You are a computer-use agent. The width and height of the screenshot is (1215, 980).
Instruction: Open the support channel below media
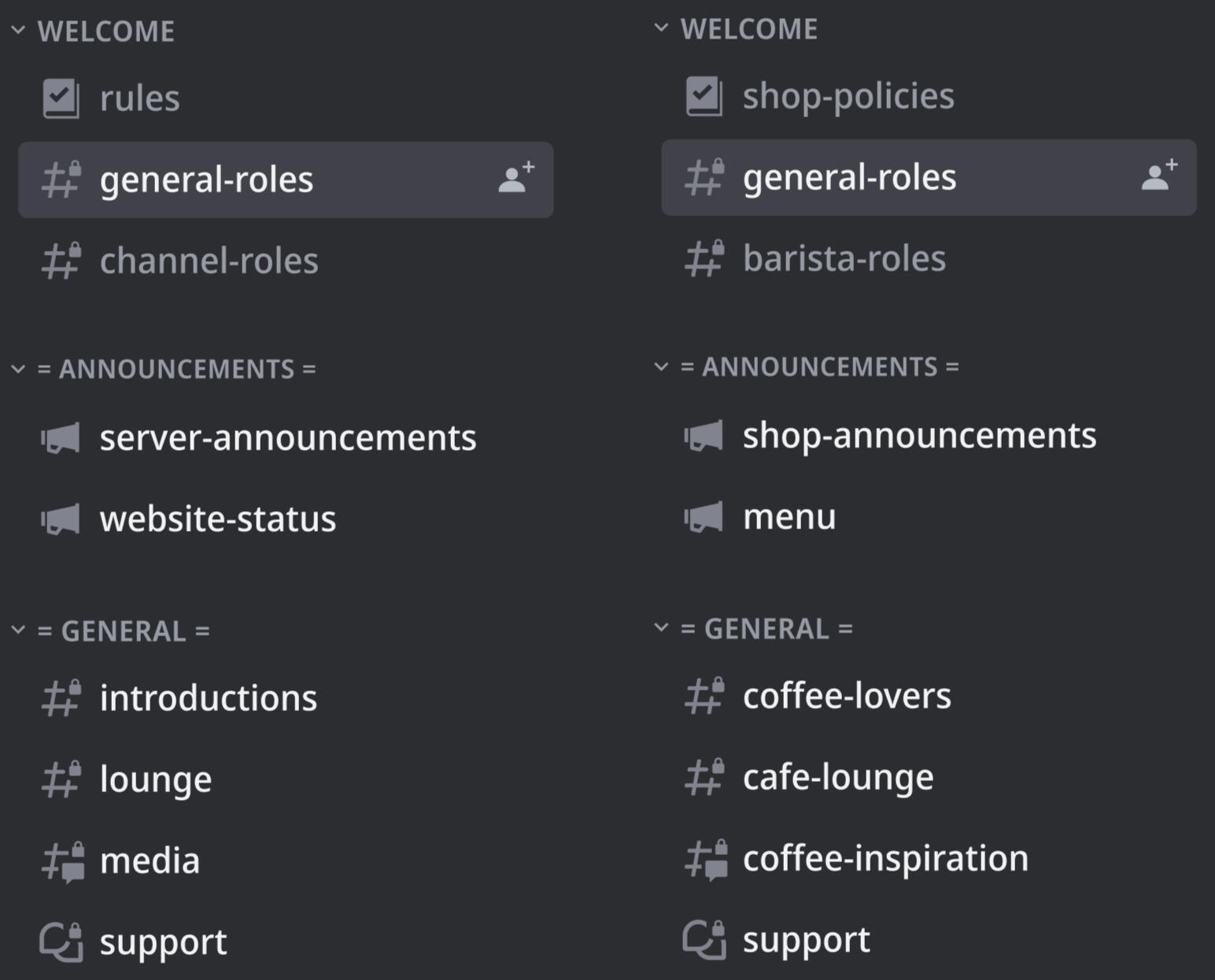[x=163, y=941]
